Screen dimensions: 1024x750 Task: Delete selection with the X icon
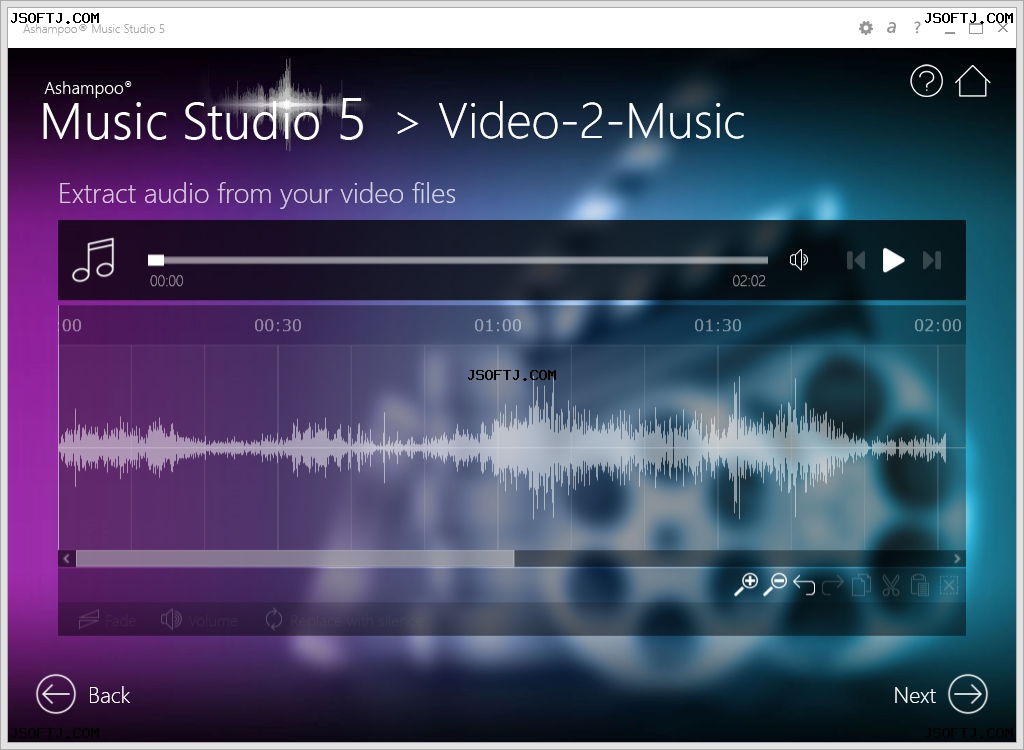(949, 585)
